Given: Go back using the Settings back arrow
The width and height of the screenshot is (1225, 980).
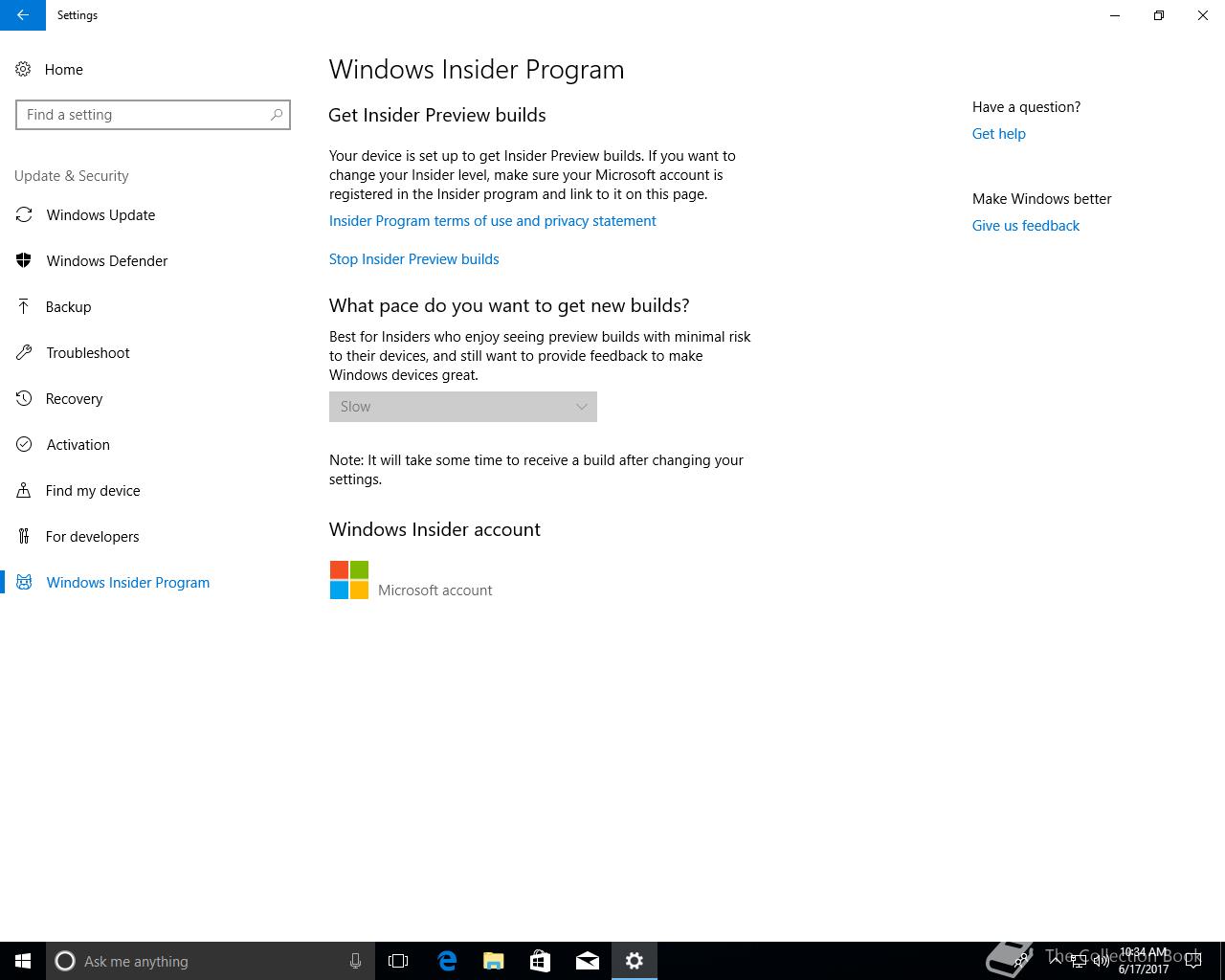Looking at the screenshot, I should pos(22,15).
